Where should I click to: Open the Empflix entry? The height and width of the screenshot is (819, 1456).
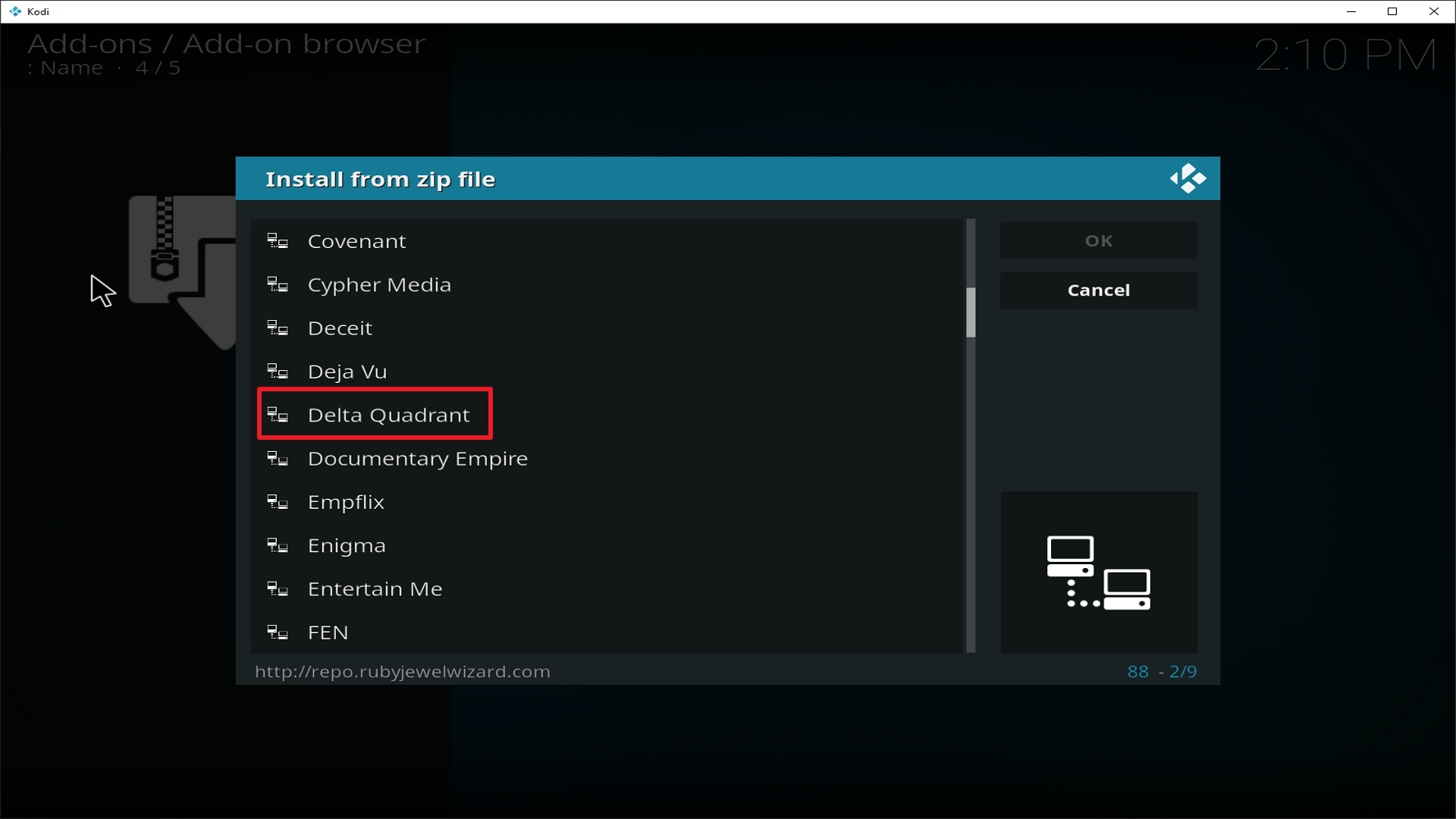coord(607,502)
